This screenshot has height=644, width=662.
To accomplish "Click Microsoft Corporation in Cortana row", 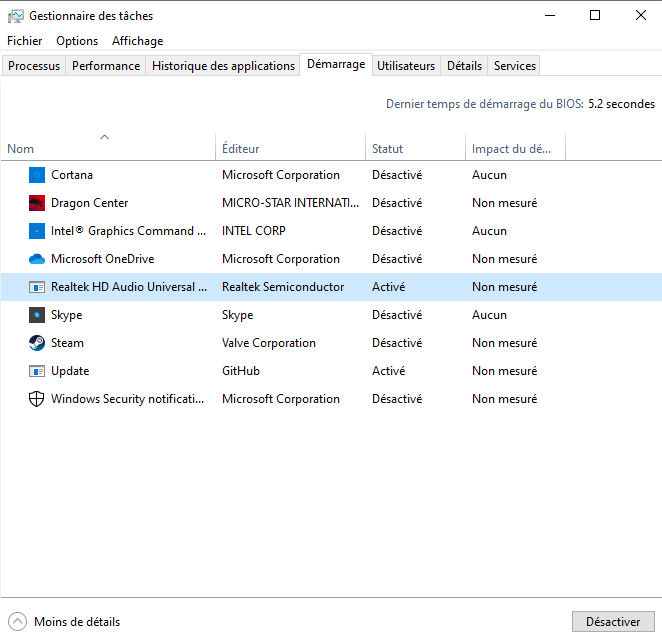I will pyautogui.click(x=281, y=175).
